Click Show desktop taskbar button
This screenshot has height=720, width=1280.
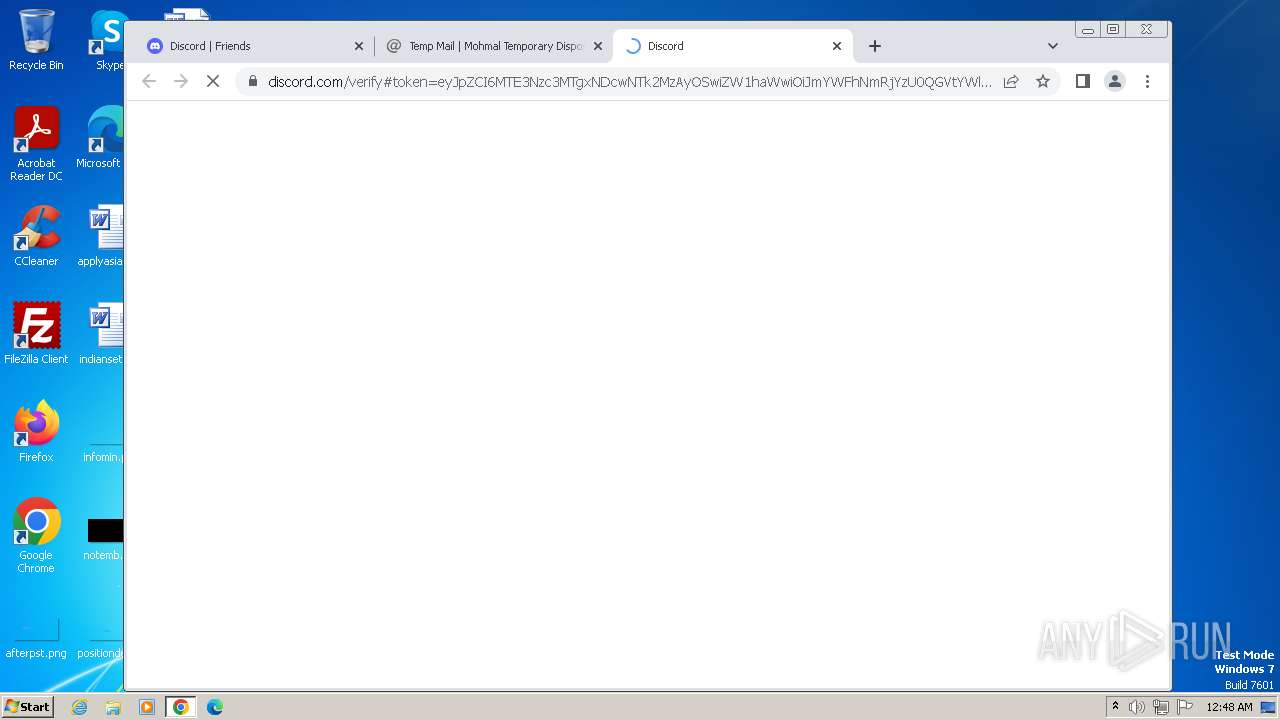pyautogui.click(x=1269, y=707)
